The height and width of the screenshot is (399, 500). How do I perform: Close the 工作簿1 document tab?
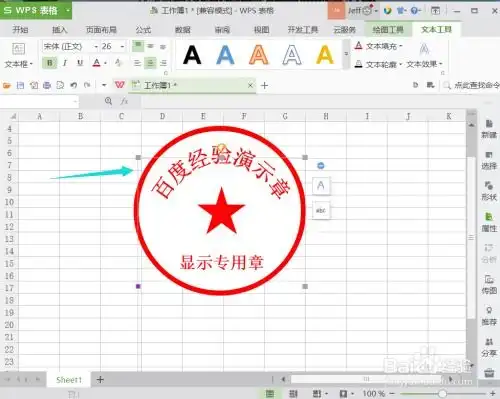click(250, 86)
